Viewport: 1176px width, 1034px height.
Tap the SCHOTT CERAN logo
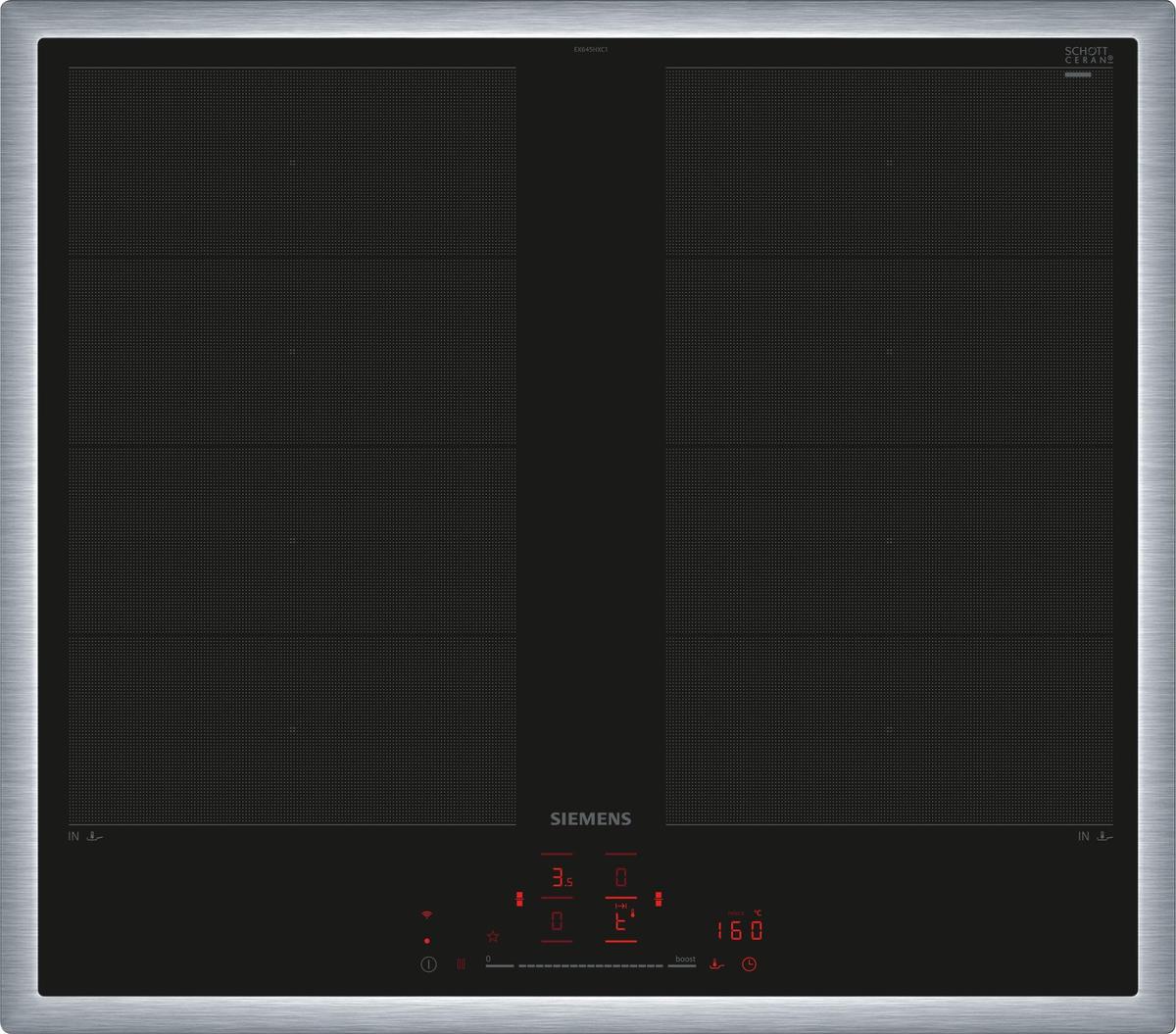1088,55
